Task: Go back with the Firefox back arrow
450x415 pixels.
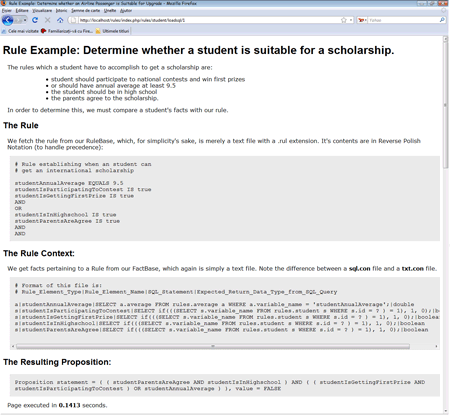Action: [x=7, y=20]
